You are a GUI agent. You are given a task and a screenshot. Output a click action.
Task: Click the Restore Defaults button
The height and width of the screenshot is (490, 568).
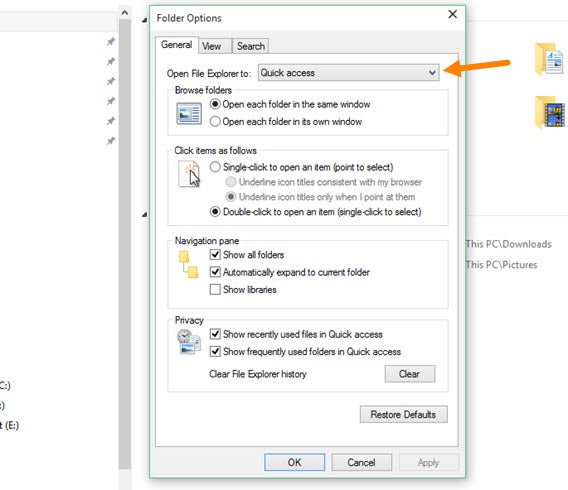tap(404, 414)
